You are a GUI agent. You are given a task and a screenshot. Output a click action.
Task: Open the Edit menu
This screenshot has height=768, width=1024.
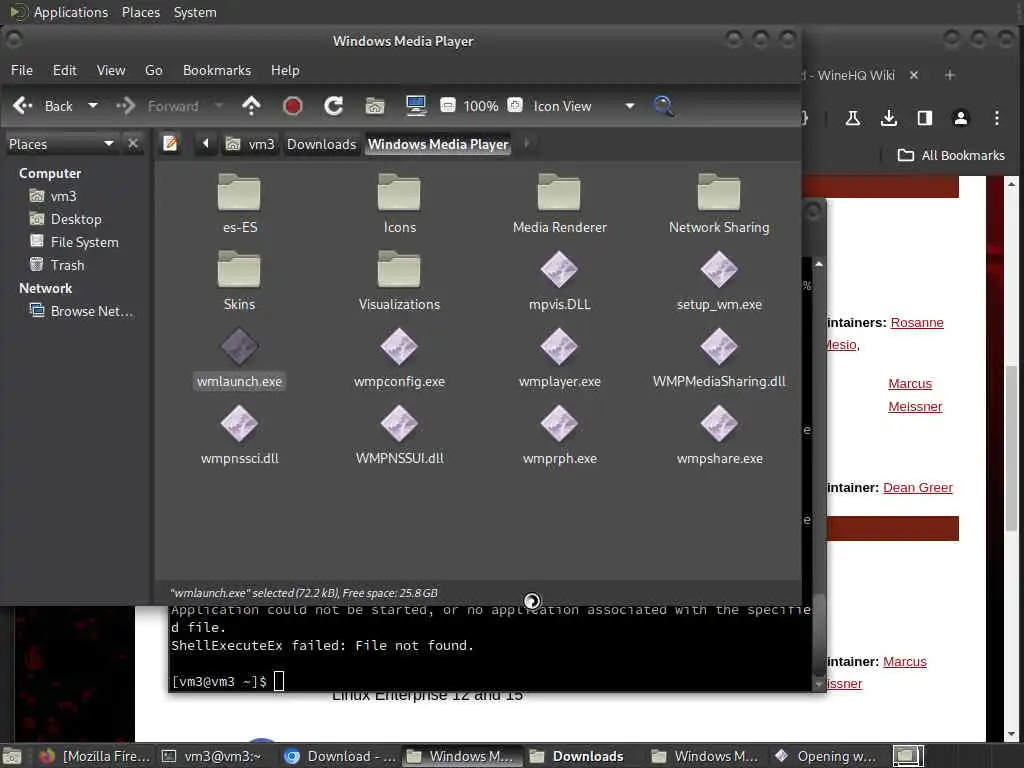[x=65, y=70]
